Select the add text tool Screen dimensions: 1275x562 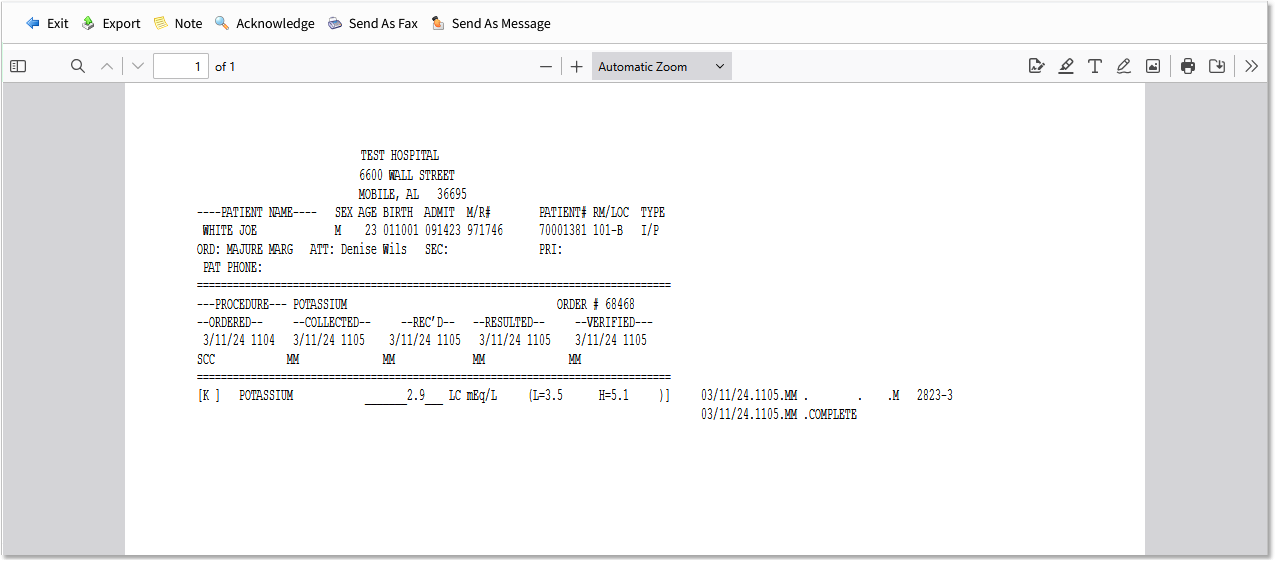pos(1095,66)
